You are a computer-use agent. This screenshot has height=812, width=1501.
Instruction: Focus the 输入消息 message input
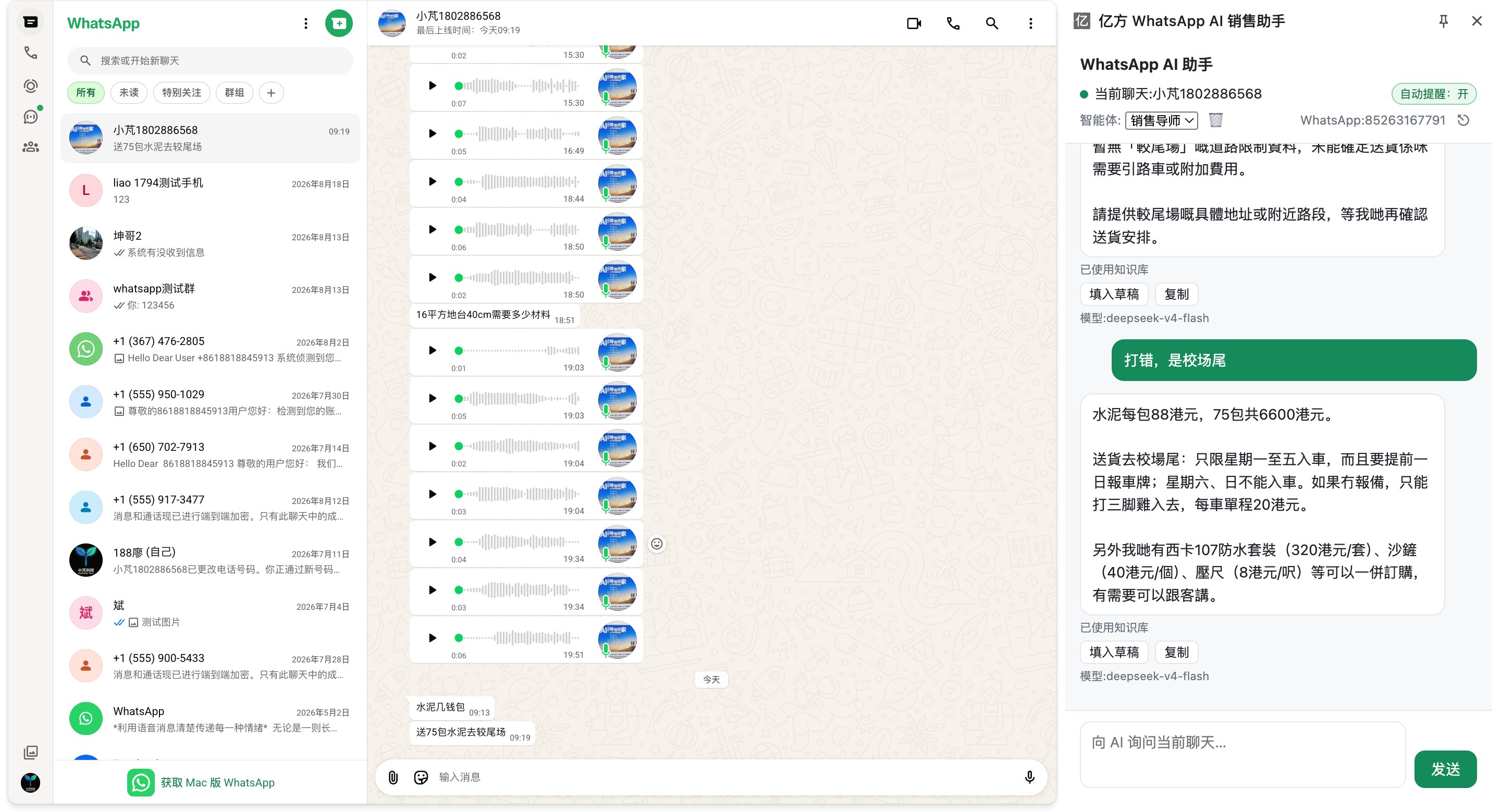tap(725, 777)
